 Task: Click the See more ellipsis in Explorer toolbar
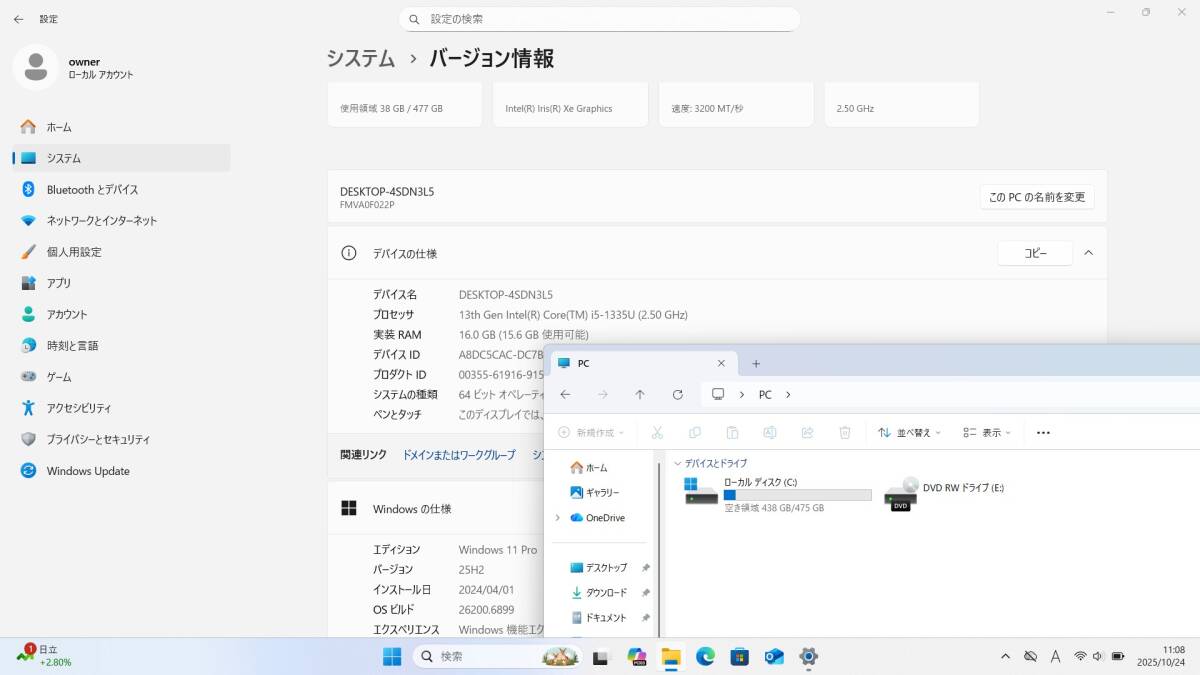click(1043, 431)
